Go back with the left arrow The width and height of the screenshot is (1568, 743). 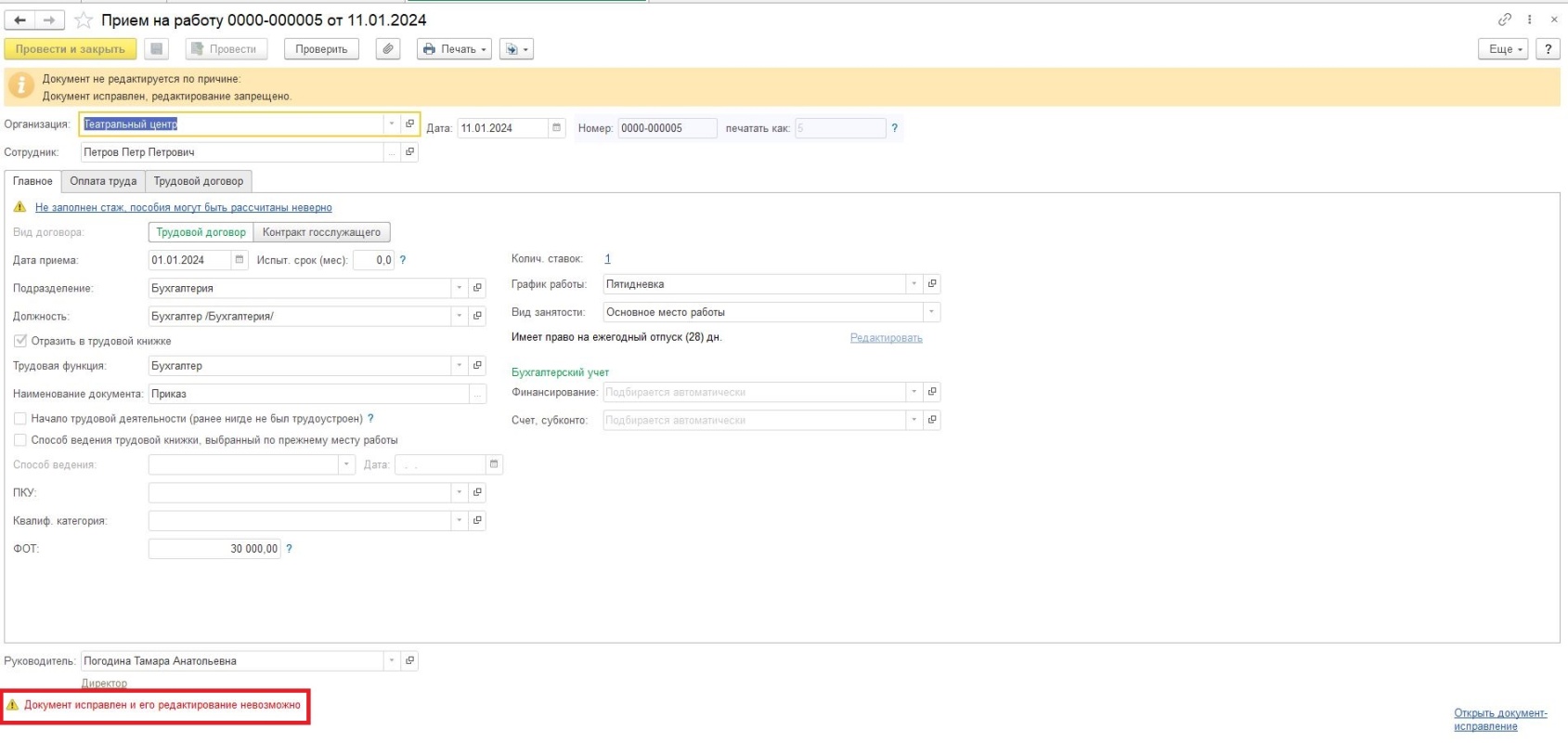(19, 20)
